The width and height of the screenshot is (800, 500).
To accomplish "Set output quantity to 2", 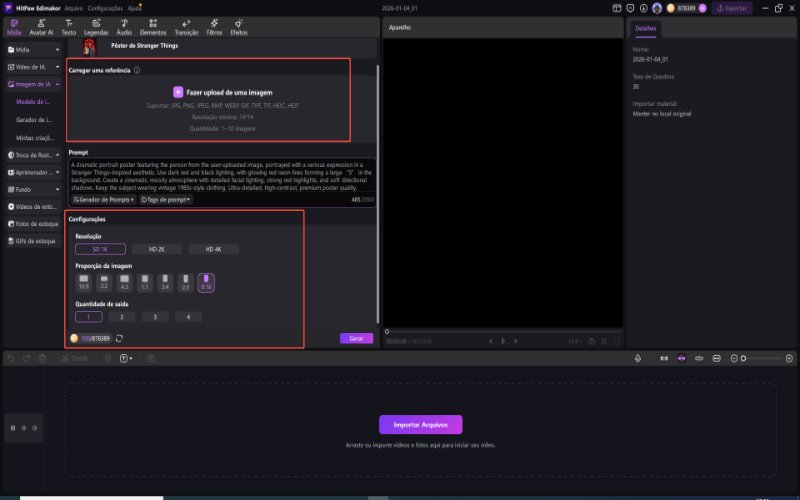I will click(121, 317).
